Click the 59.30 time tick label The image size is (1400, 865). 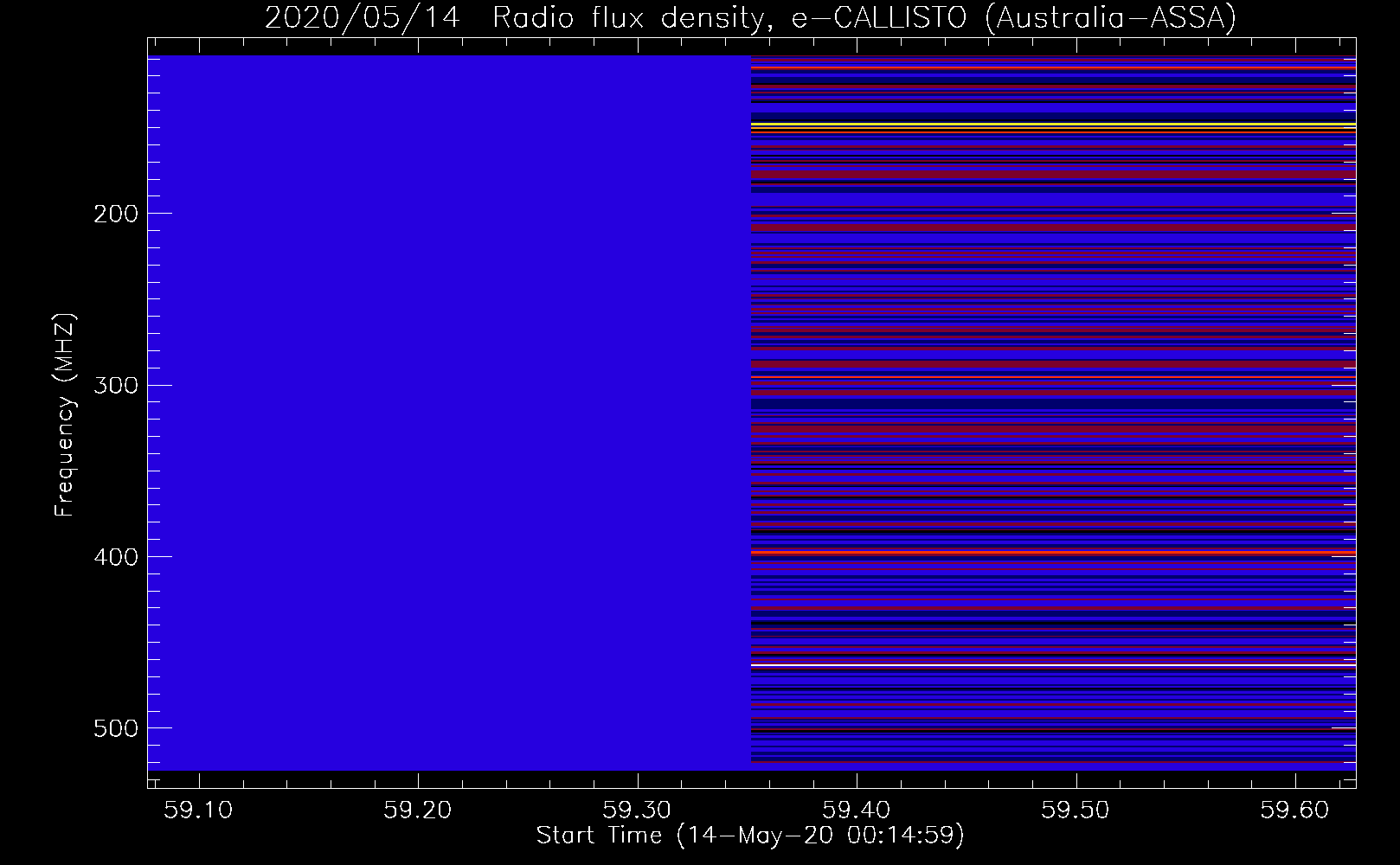click(638, 810)
